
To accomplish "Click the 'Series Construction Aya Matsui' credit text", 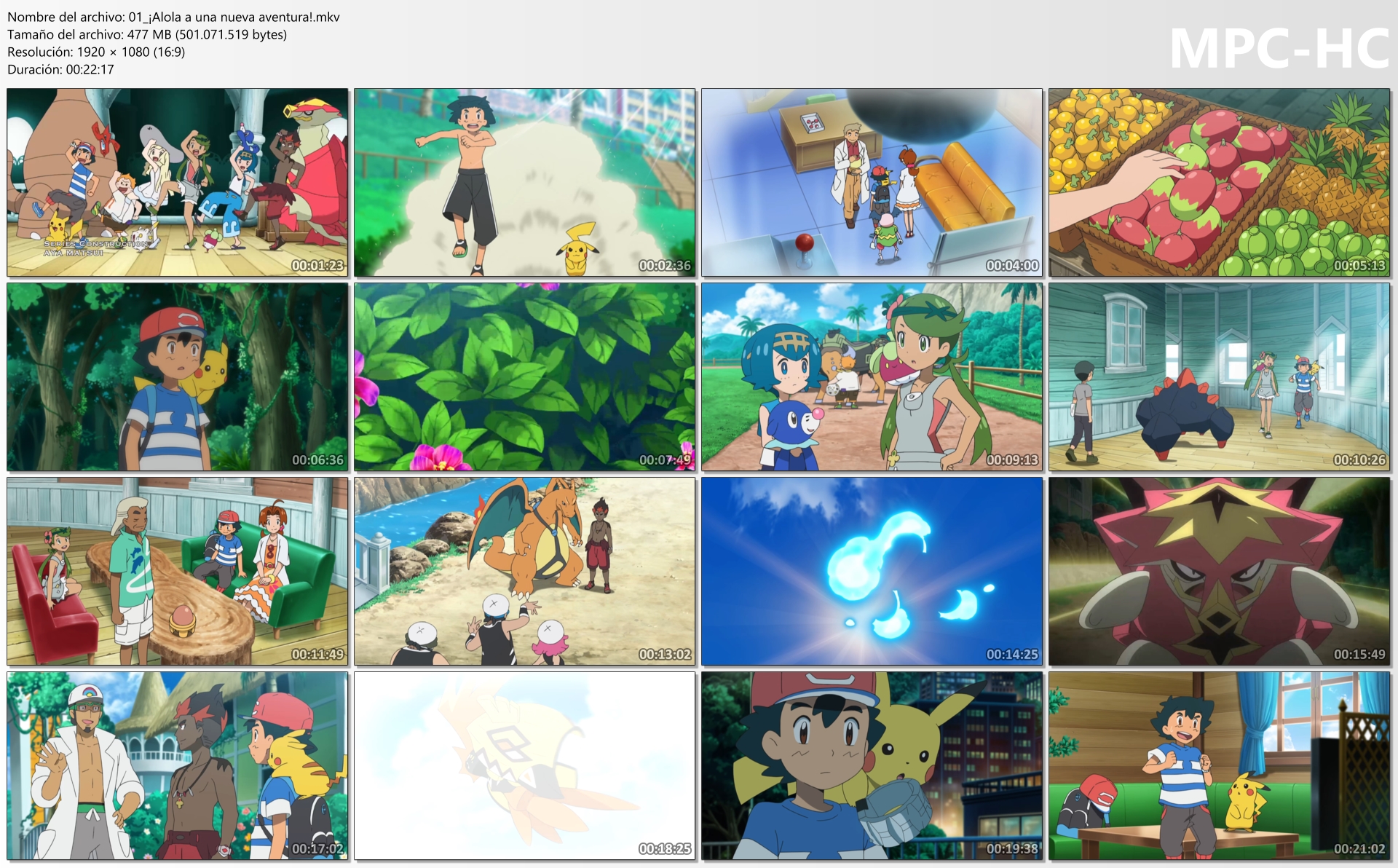I will (95, 248).
